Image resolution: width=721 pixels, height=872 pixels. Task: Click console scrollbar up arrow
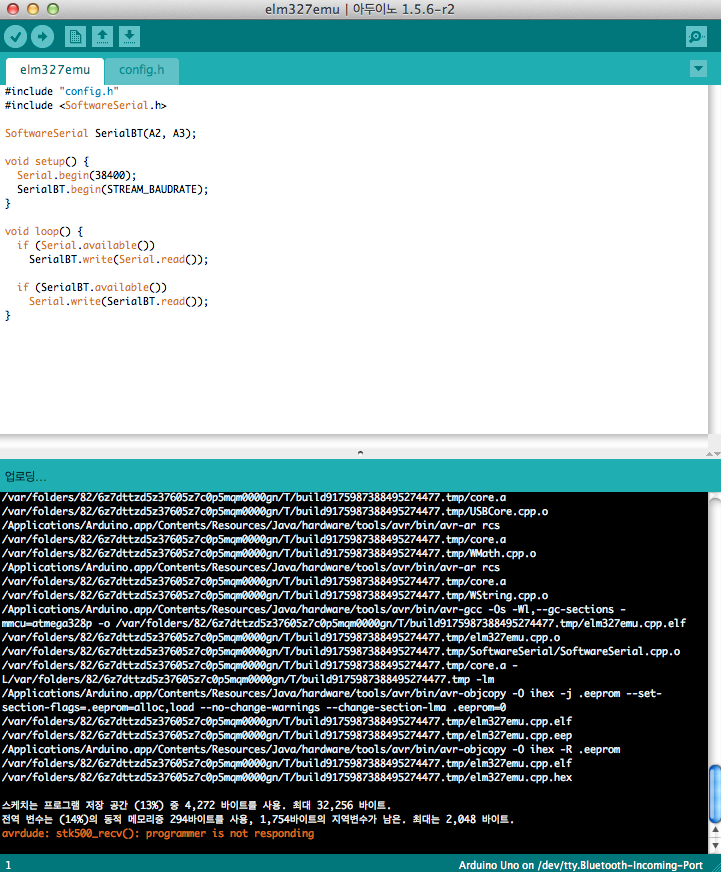pyautogui.click(x=715, y=830)
